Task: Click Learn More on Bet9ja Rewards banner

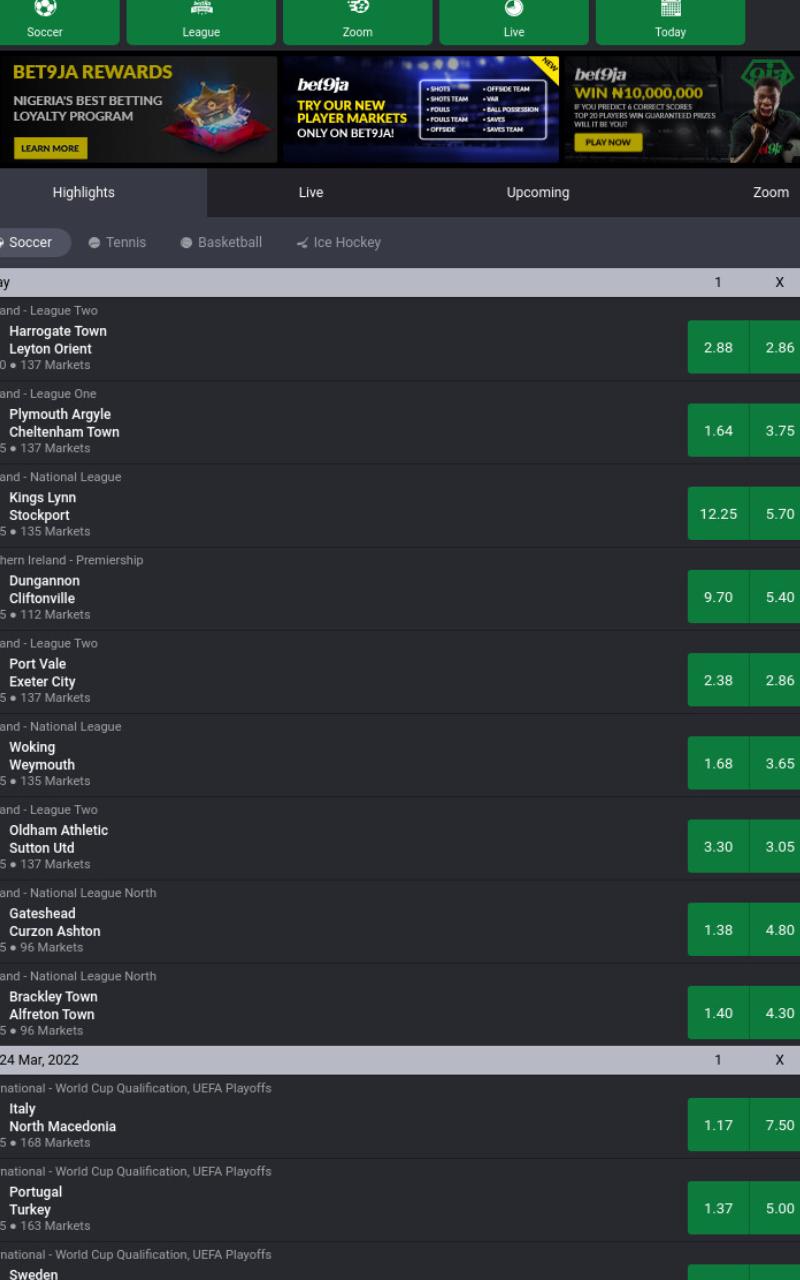Action: pos(50,148)
